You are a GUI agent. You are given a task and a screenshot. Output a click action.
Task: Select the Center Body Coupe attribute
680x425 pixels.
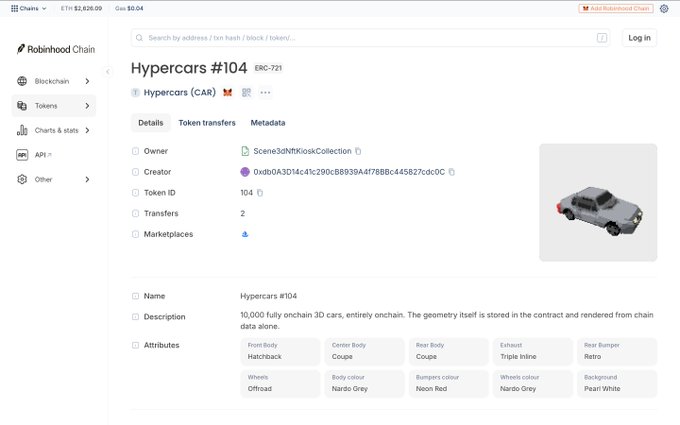pos(364,351)
